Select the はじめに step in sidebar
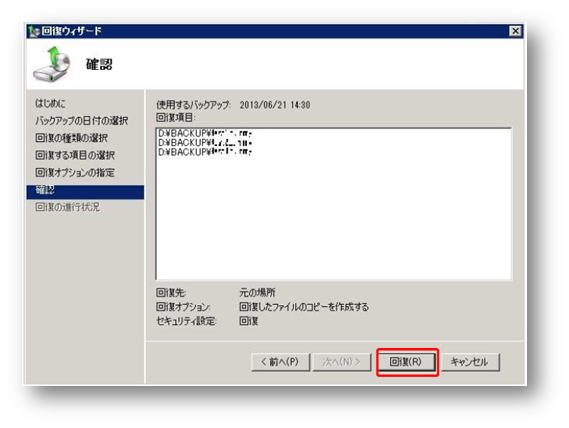This screenshot has width=569, height=428. [50, 103]
